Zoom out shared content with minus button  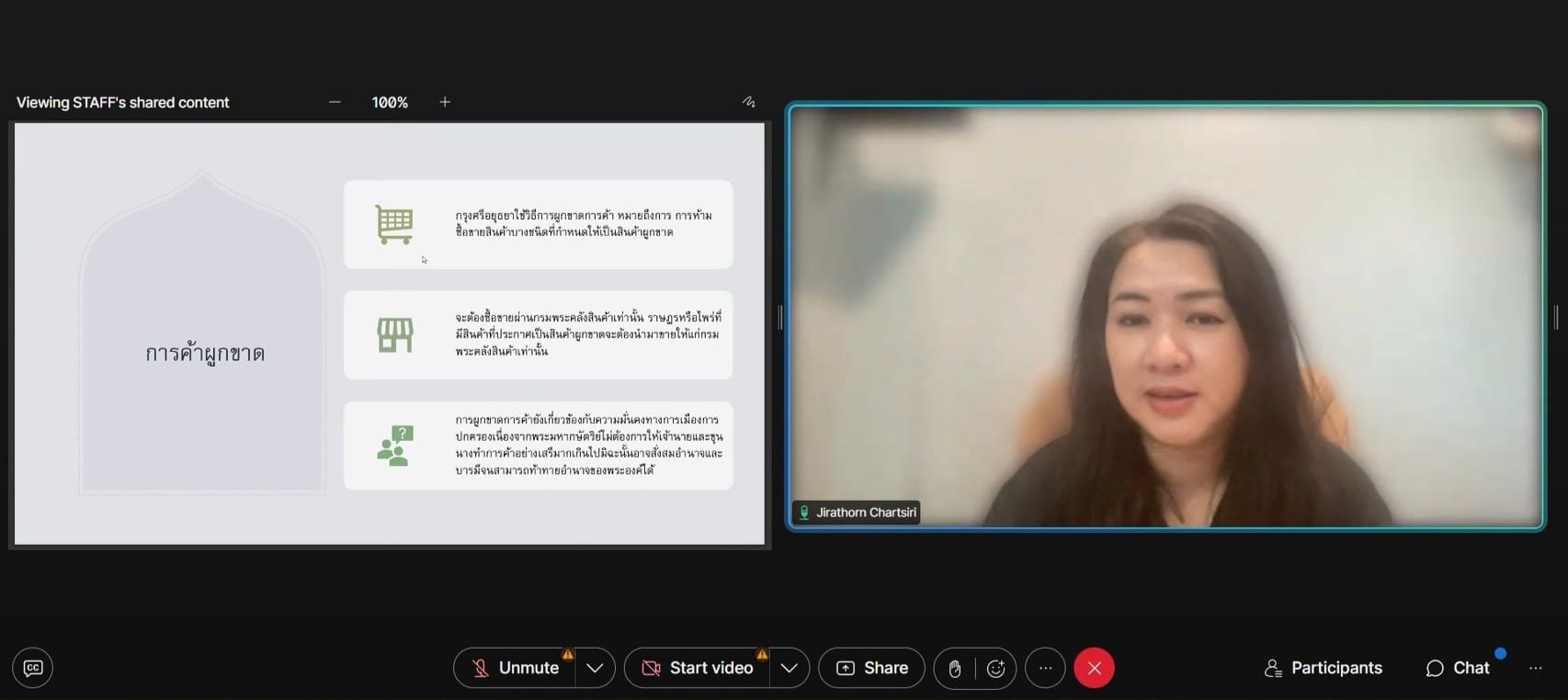335,102
